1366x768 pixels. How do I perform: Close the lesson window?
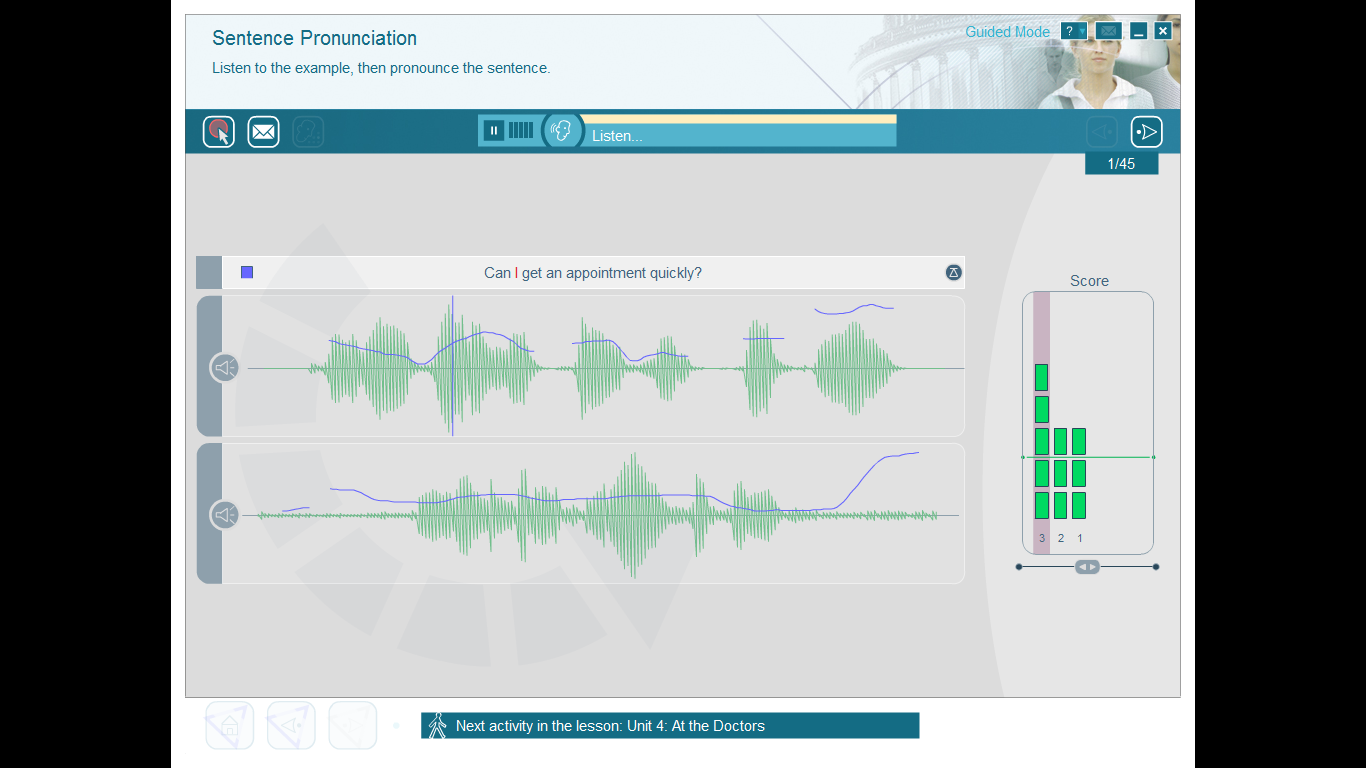click(x=1162, y=31)
